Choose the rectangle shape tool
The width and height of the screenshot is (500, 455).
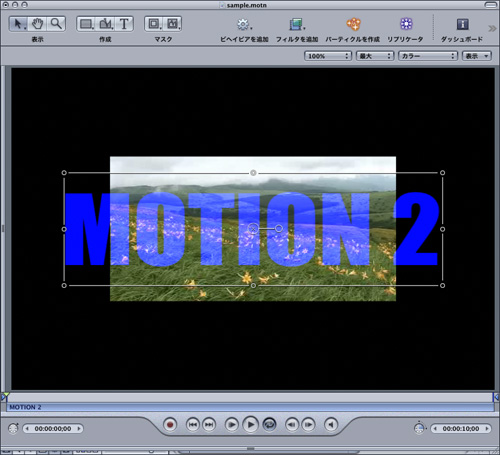(x=86, y=24)
